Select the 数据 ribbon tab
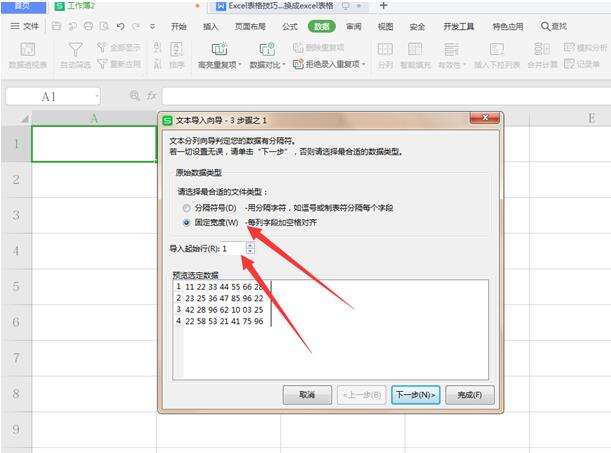Viewport: 611px width, 453px height. point(321,26)
